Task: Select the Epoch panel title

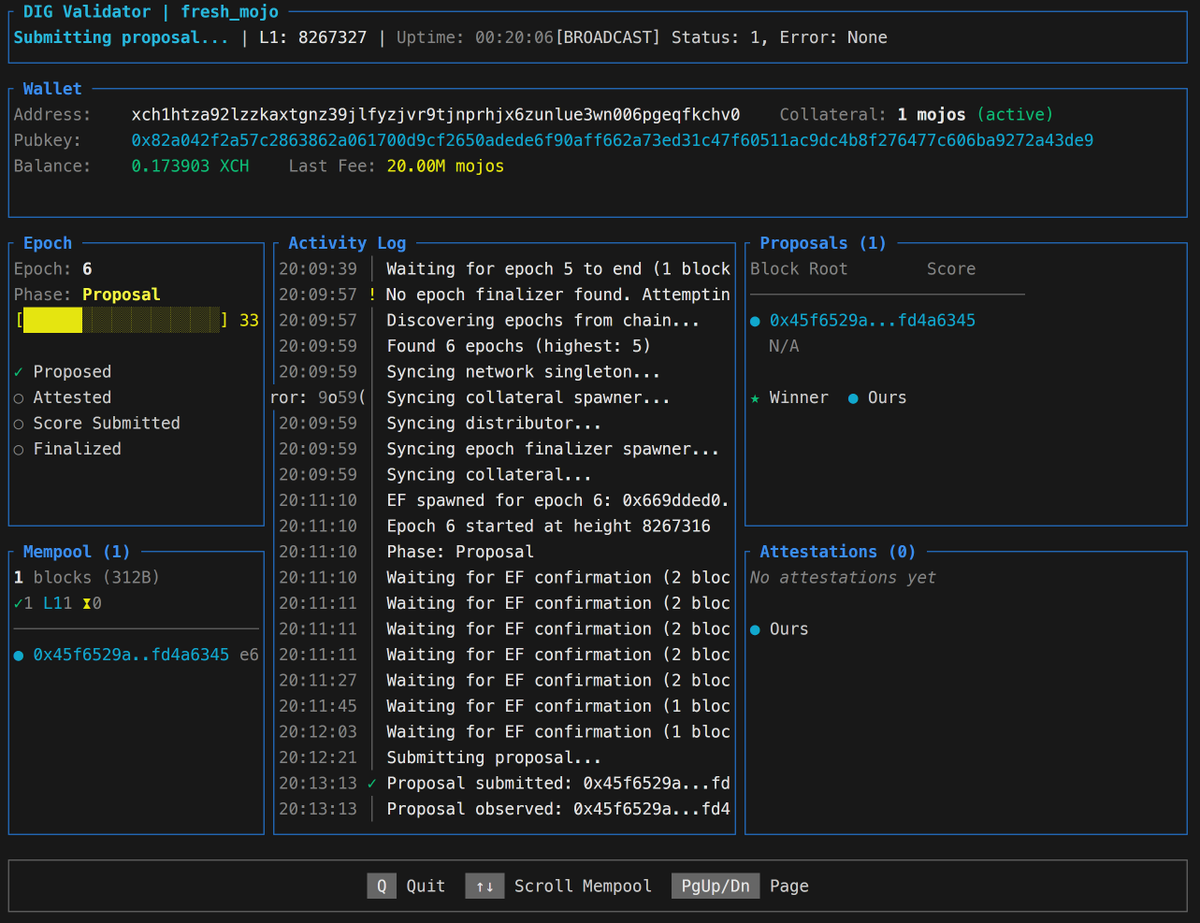Action: point(48,243)
